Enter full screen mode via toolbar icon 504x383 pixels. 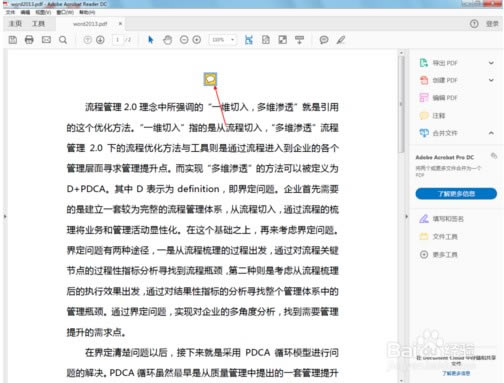283,40
